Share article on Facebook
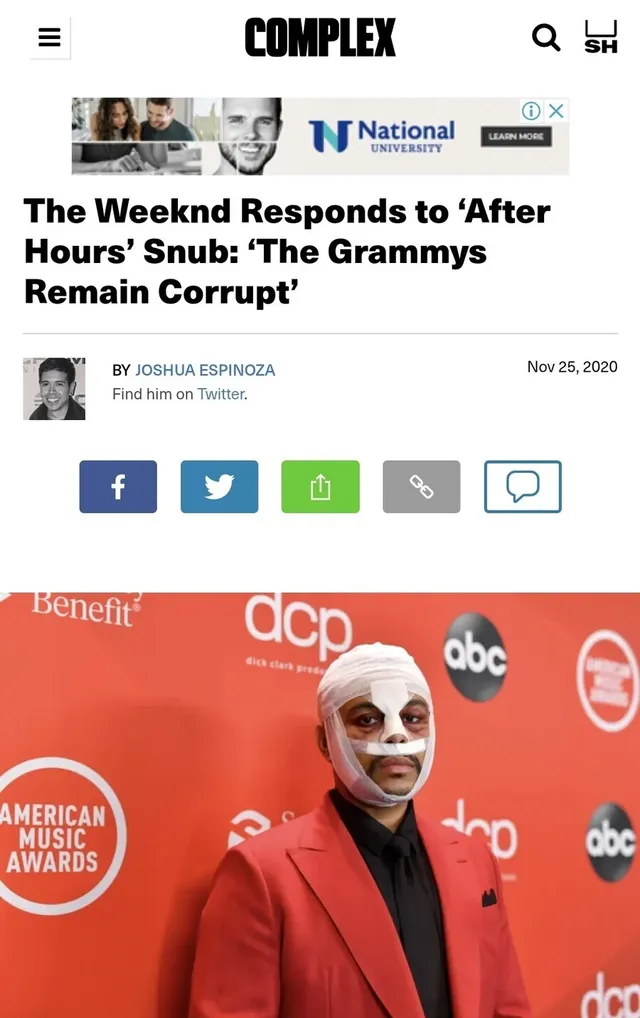 point(118,487)
